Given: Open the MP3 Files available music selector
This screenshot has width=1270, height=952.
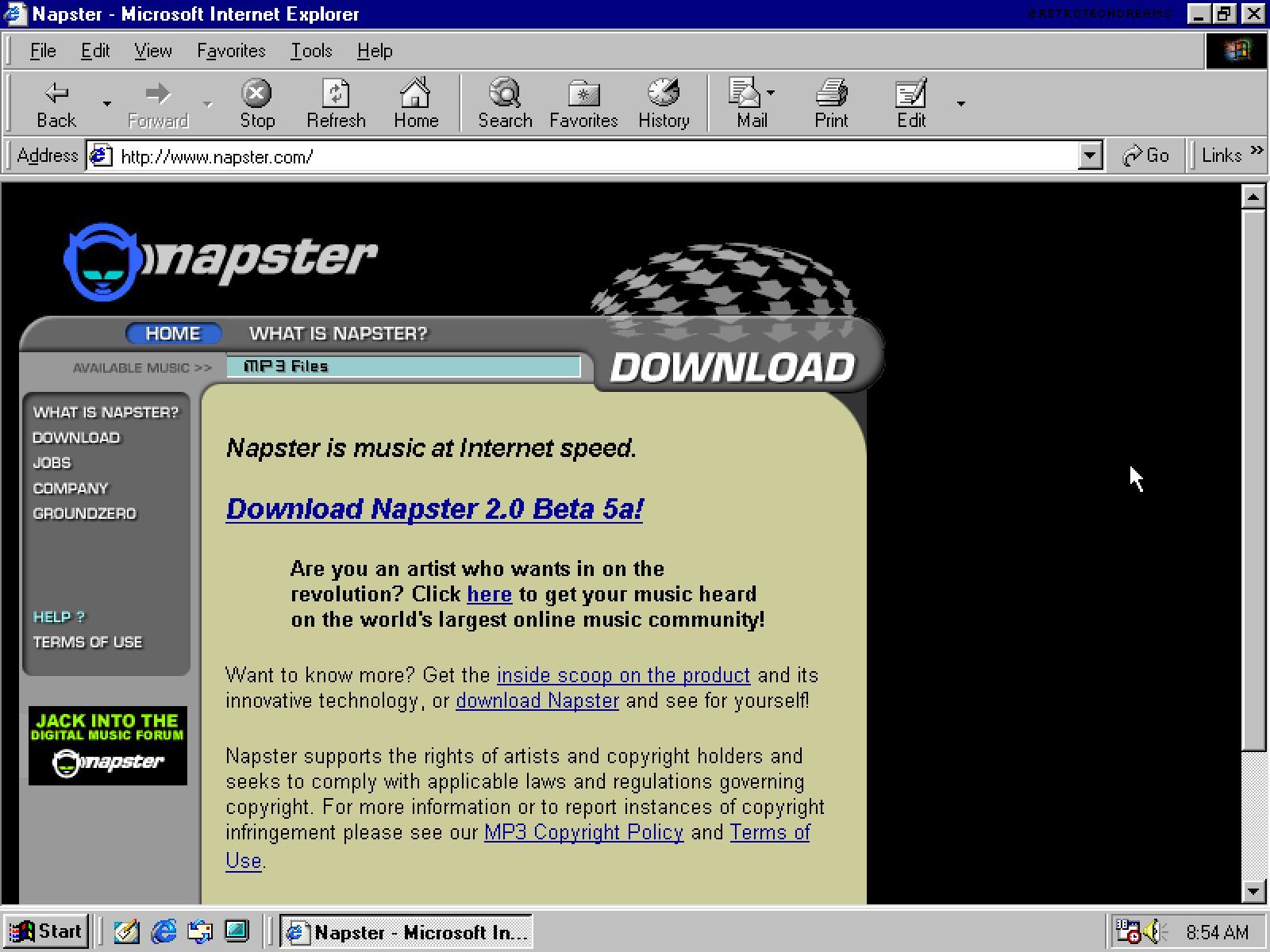Looking at the screenshot, I should pyautogui.click(x=403, y=367).
